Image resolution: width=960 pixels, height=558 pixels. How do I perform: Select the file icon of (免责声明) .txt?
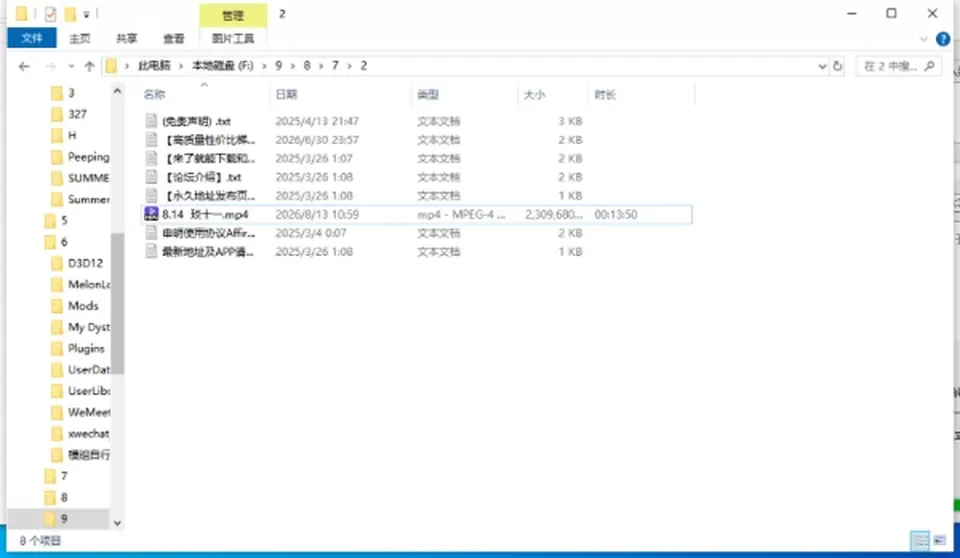coord(151,121)
